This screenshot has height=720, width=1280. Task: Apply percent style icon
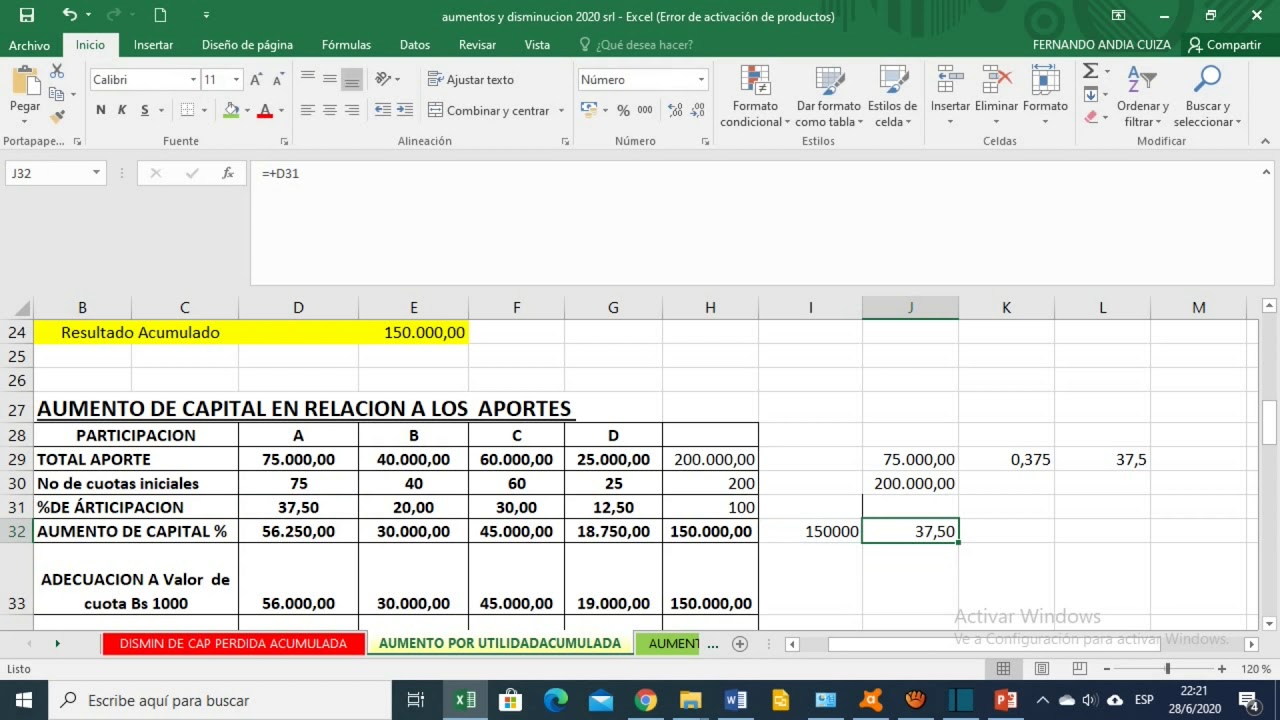pyautogui.click(x=623, y=110)
